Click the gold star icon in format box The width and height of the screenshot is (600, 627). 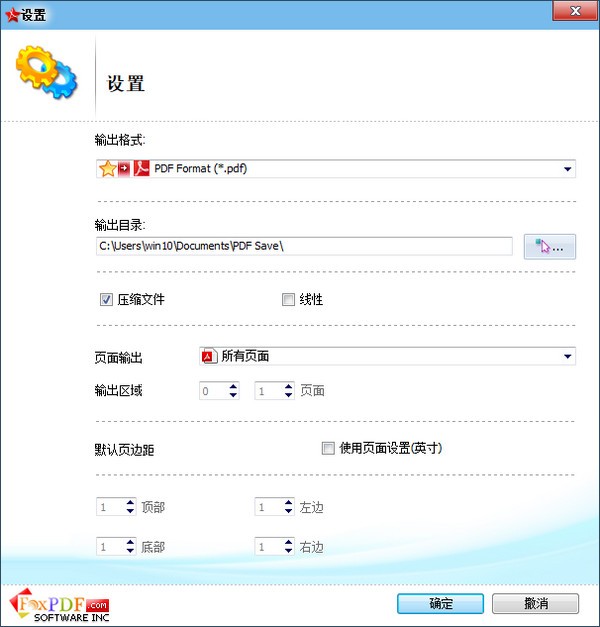(x=107, y=169)
